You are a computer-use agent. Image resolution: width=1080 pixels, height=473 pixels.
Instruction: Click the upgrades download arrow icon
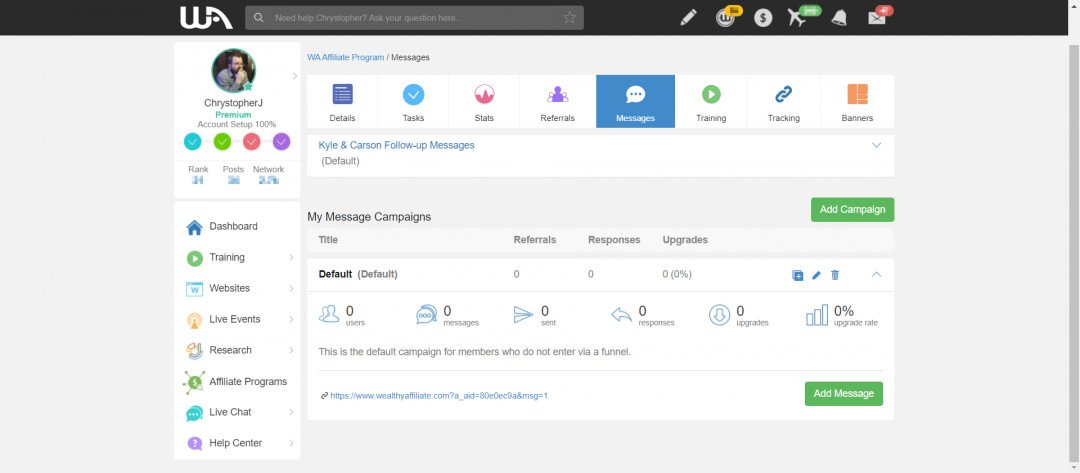tap(719, 315)
